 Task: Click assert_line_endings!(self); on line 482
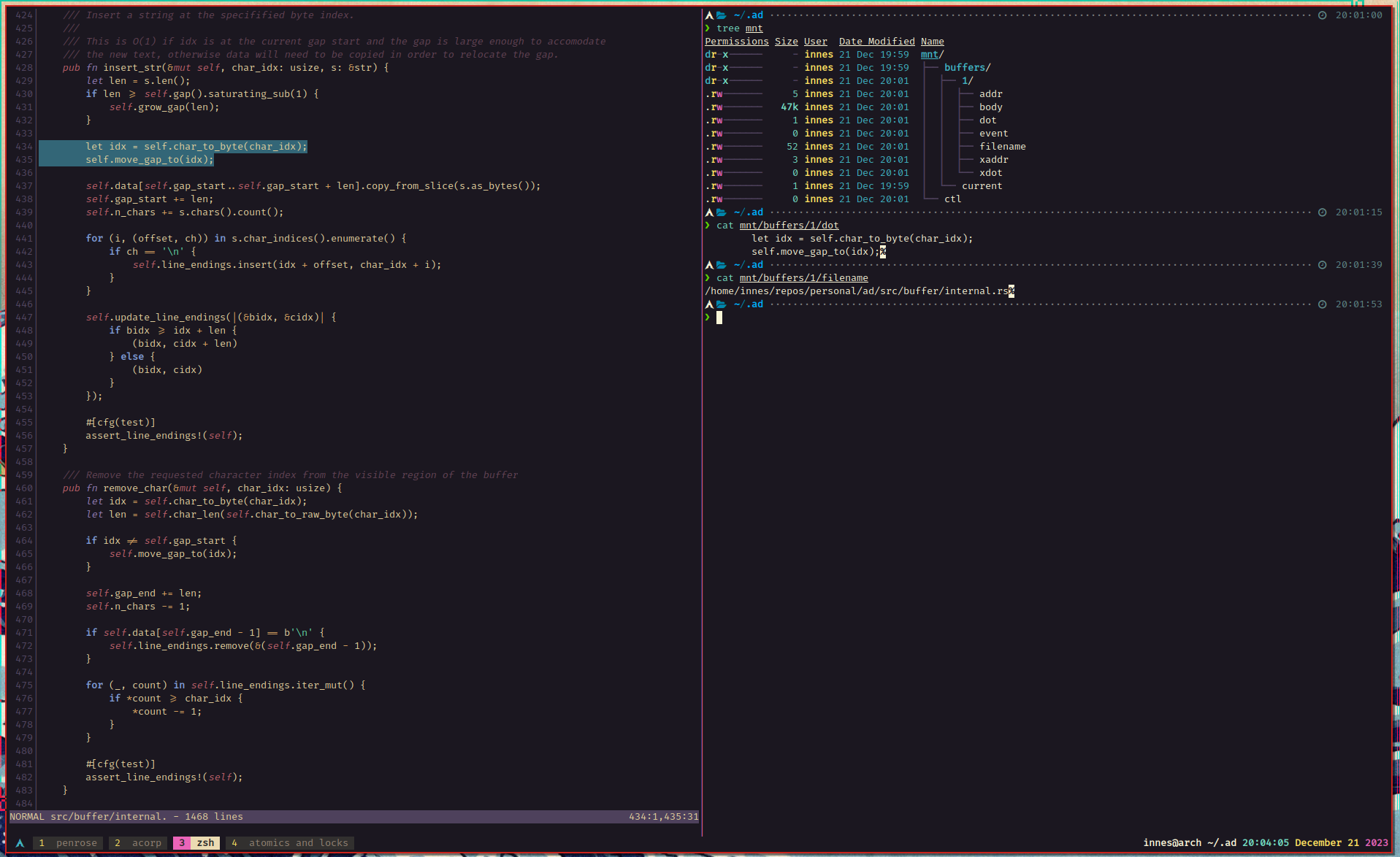click(164, 777)
